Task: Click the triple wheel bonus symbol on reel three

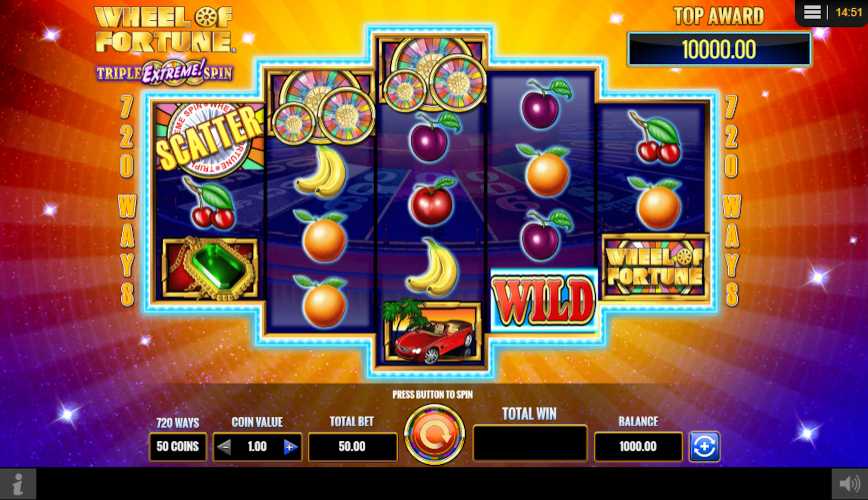Action: (x=431, y=73)
